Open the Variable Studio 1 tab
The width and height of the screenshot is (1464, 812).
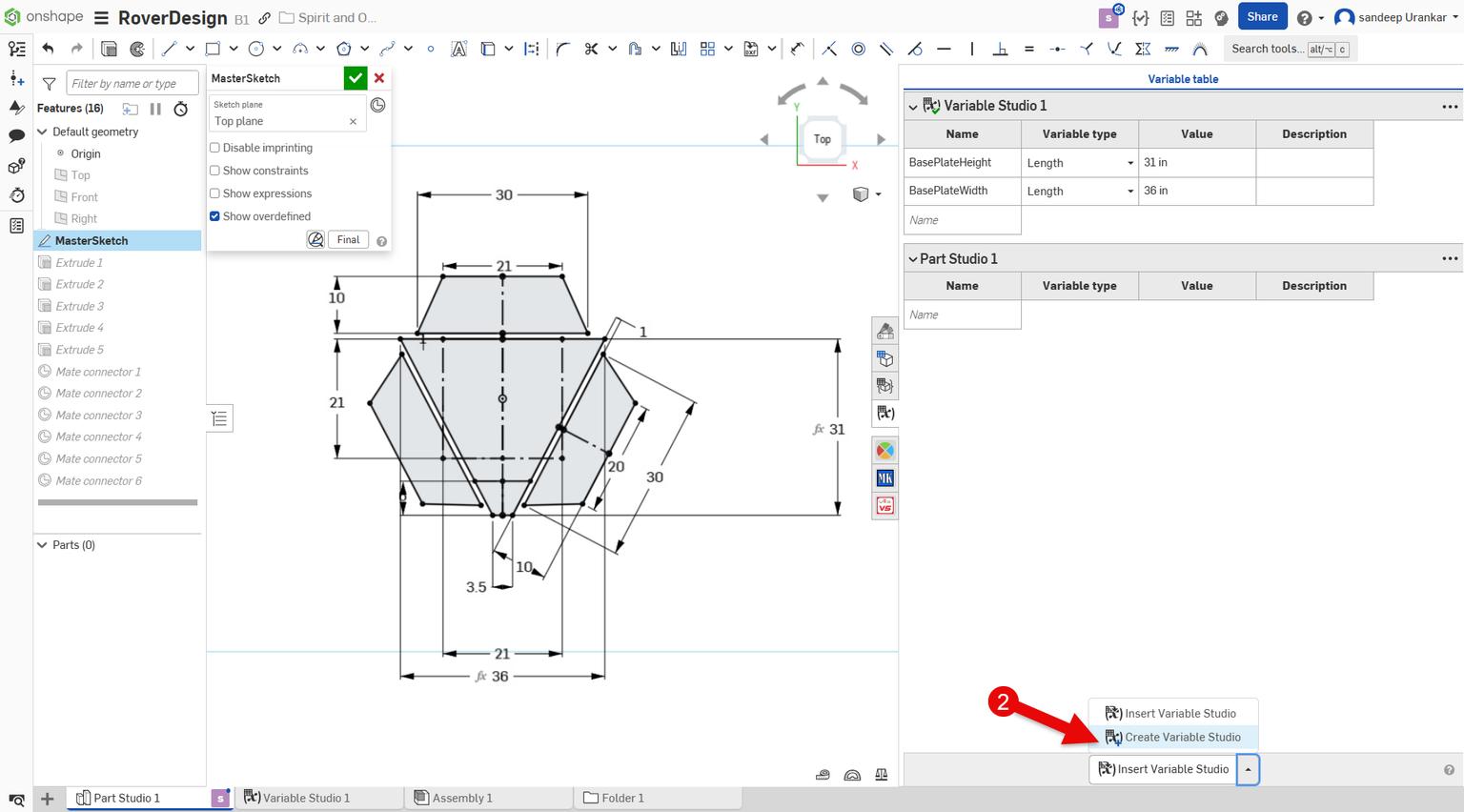tap(305, 798)
